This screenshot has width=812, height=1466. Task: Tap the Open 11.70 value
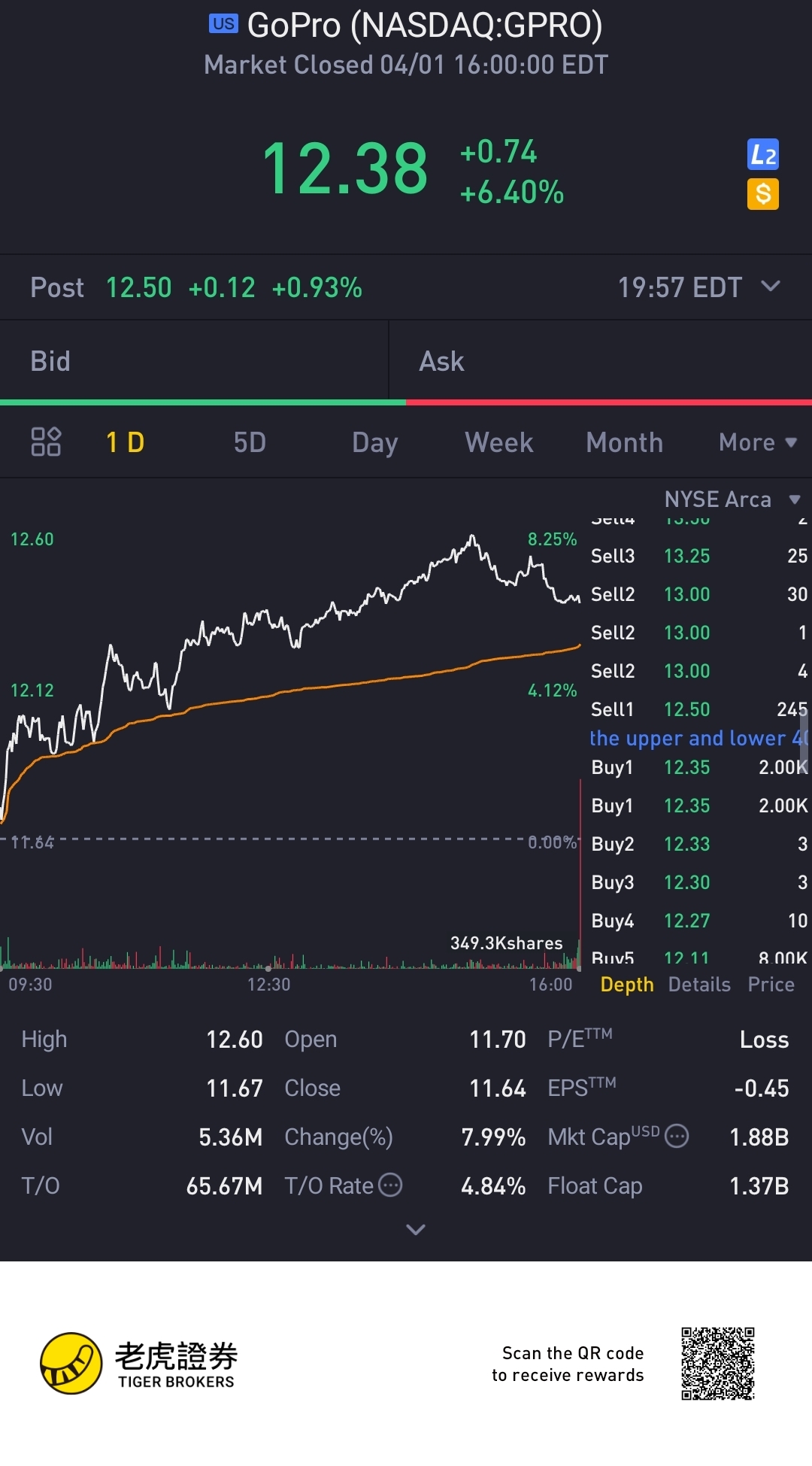click(x=497, y=1040)
